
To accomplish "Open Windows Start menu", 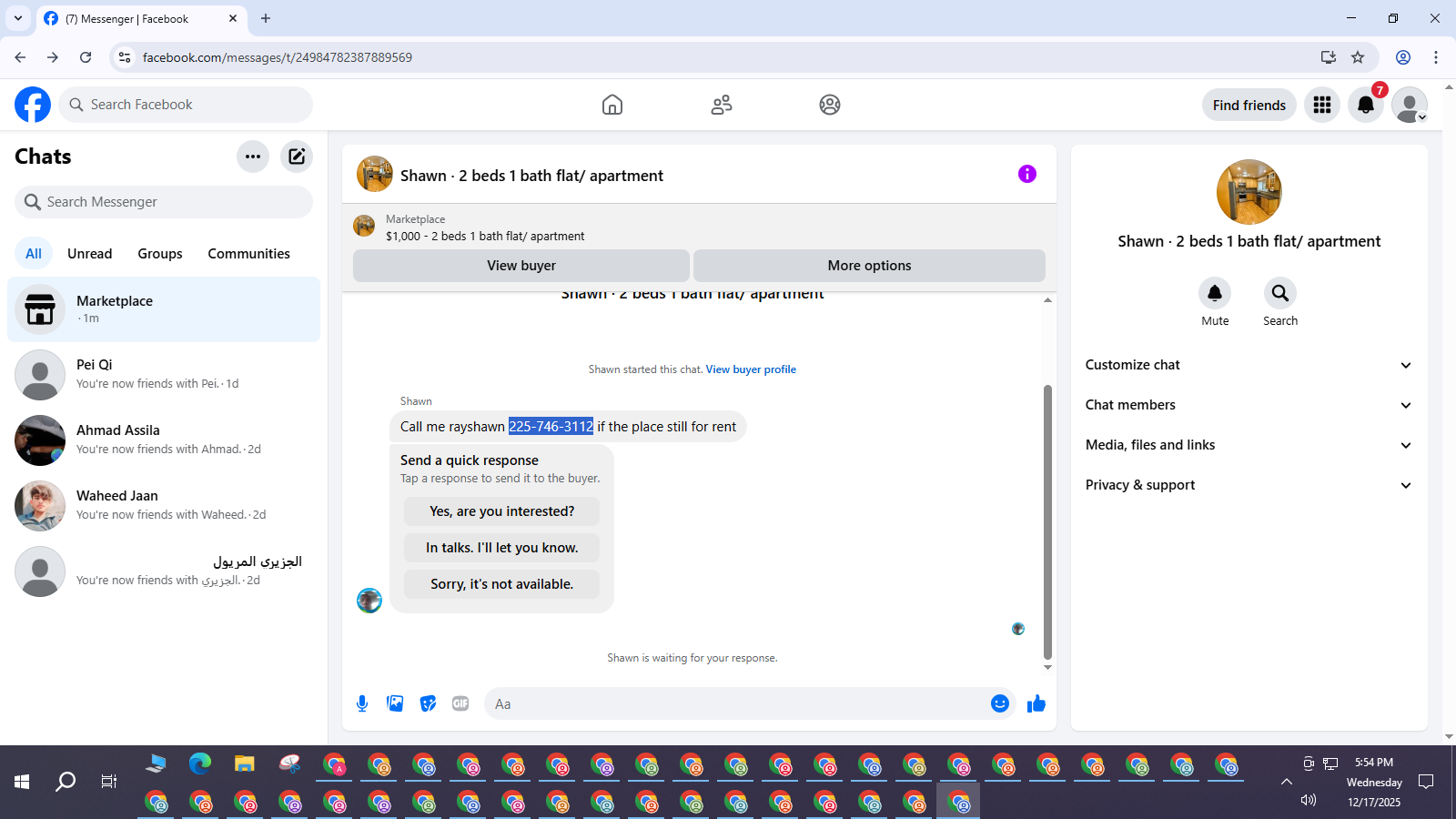I will (x=22, y=781).
